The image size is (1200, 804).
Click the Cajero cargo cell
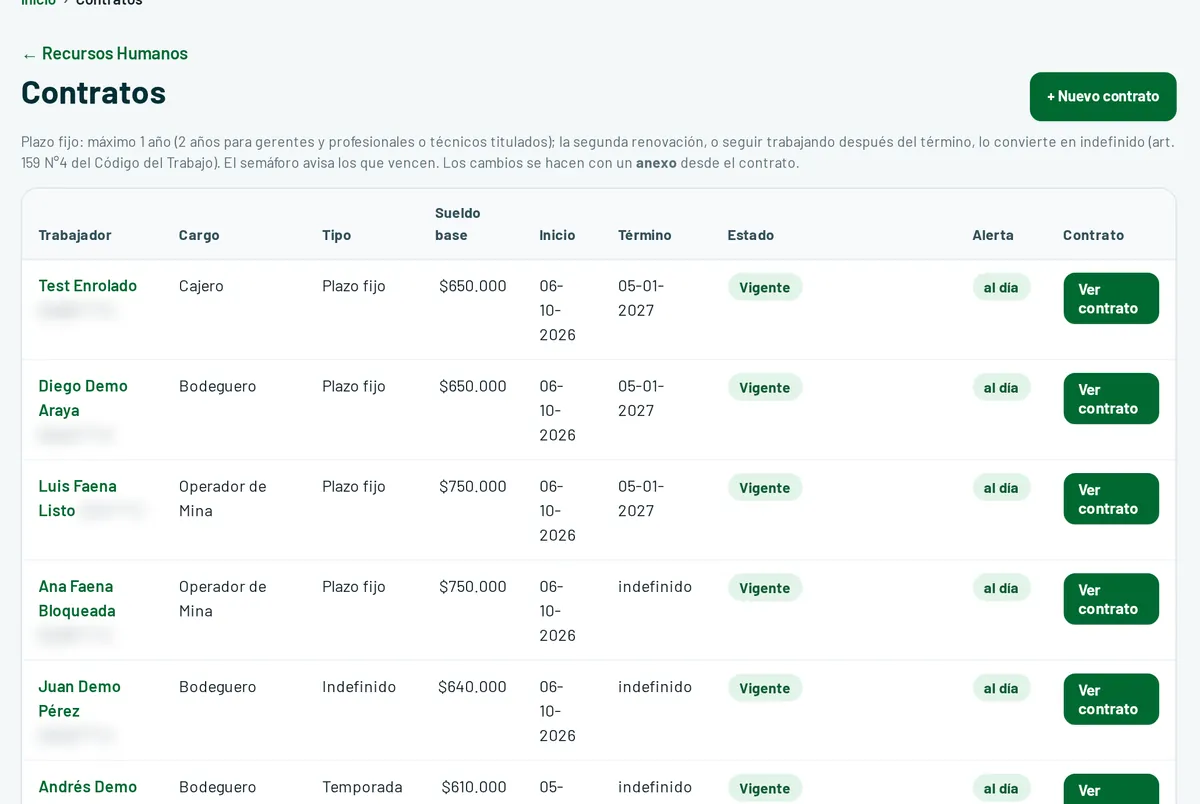tap(201, 286)
